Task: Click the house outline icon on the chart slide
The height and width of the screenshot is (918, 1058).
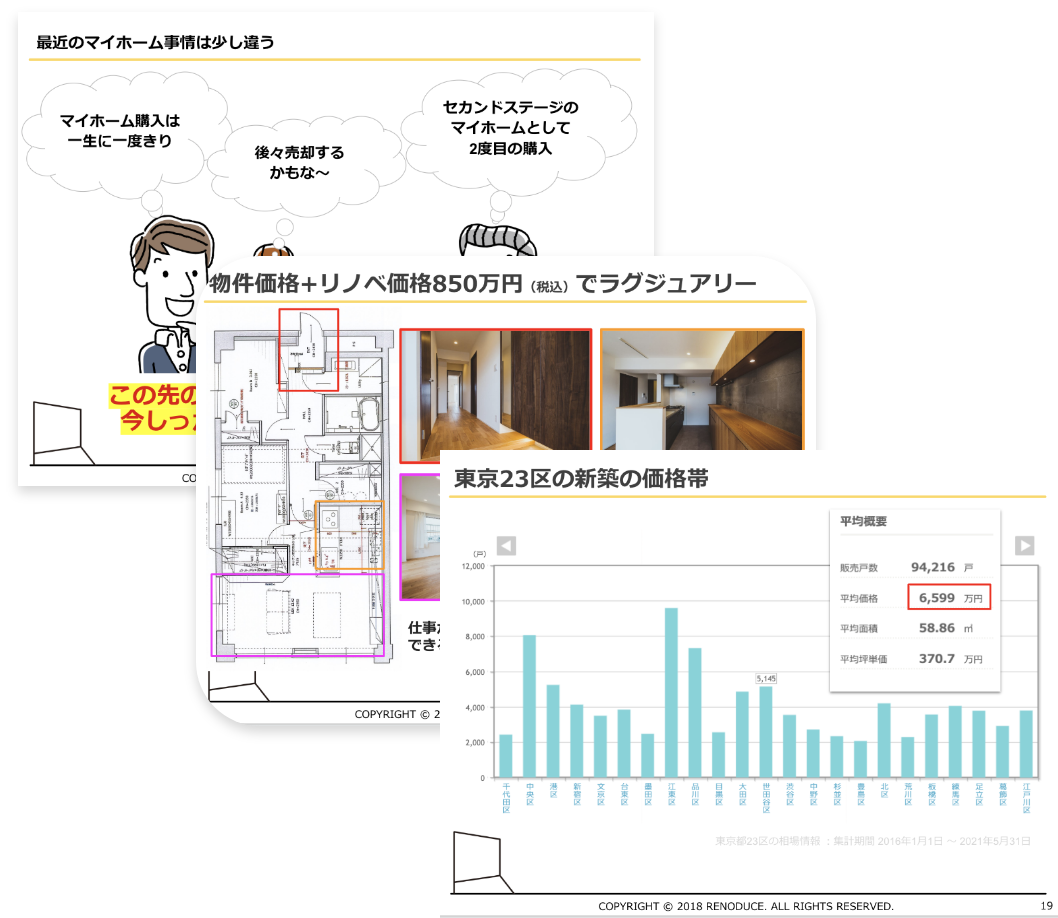Action: 478,861
